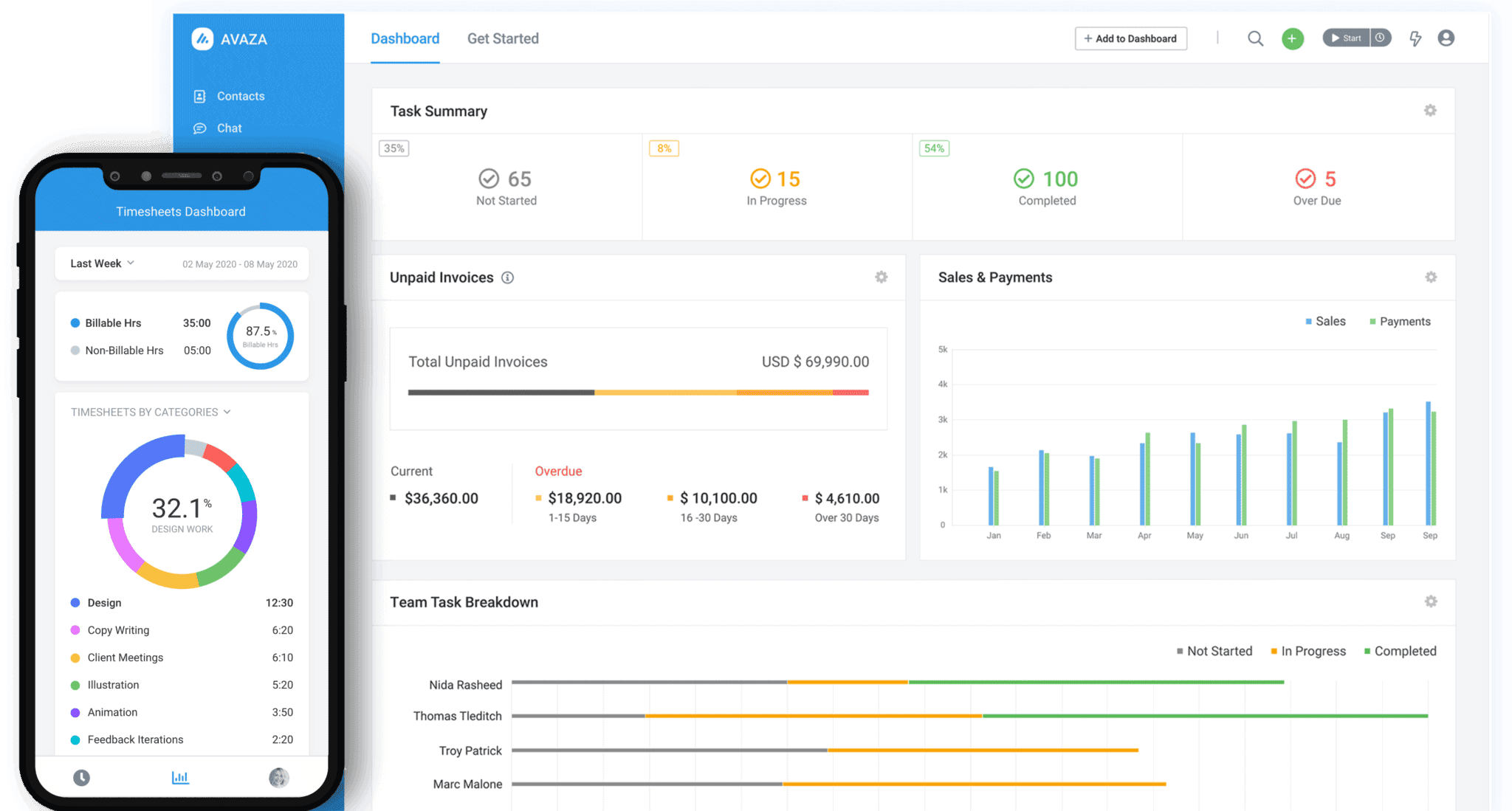1512x811 pixels.
Task: Select the Client Meetings category row
Action: coord(182,658)
